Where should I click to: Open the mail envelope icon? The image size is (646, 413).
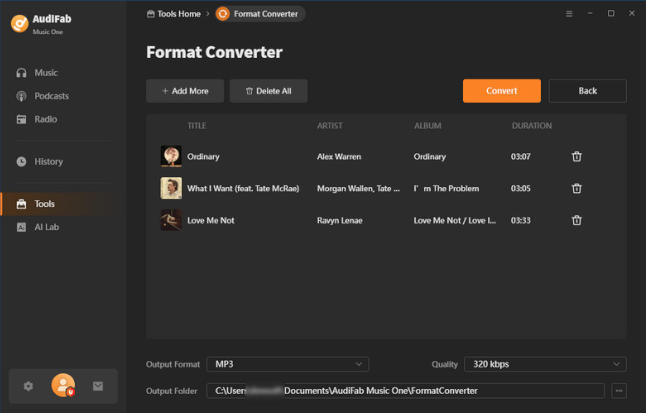pos(98,386)
